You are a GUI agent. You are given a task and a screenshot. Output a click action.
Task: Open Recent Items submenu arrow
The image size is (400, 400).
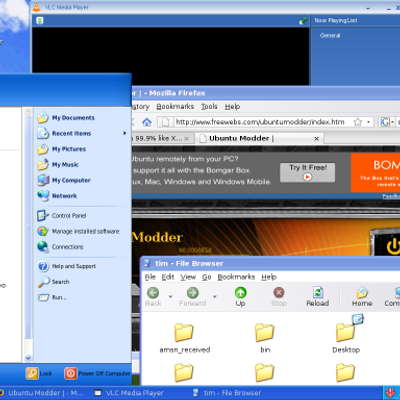tap(125, 133)
